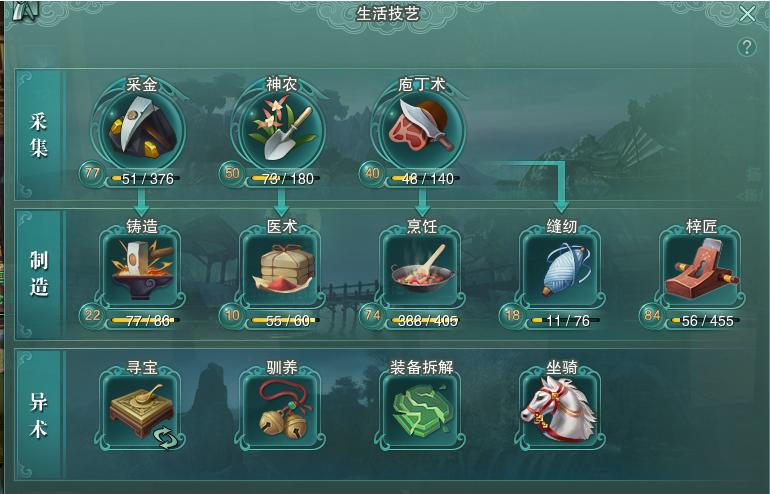This screenshot has width=770, height=494.
Task: Select the 坐骑 mount horse icon
Action: click(562, 410)
